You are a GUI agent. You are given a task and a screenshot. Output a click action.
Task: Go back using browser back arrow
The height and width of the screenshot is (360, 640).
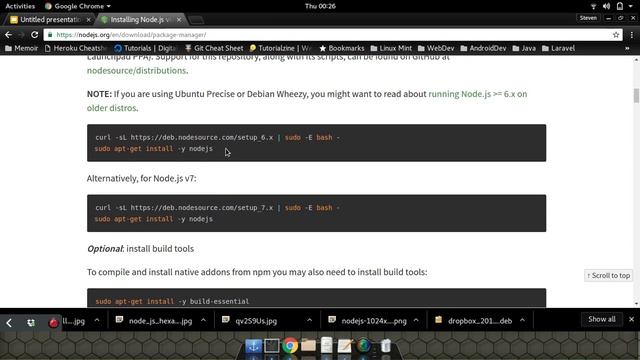coord(8,35)
